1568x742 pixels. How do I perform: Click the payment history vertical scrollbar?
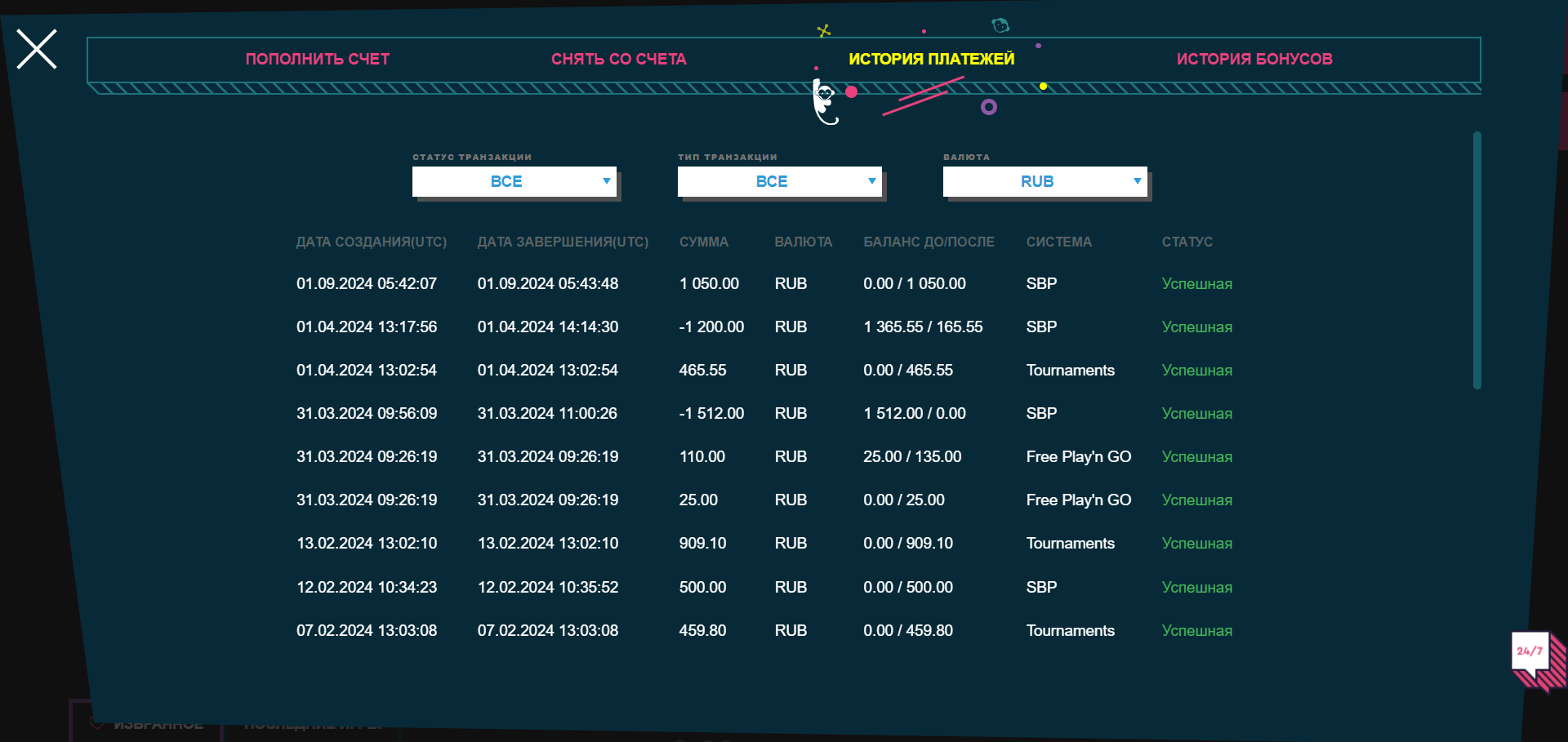1477,260
